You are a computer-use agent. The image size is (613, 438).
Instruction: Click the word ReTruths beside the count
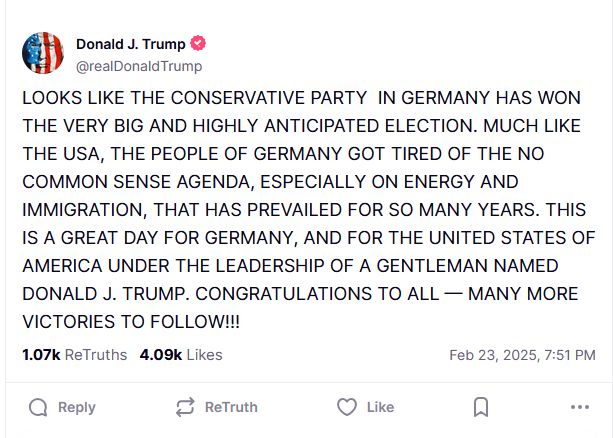point(96,355)
